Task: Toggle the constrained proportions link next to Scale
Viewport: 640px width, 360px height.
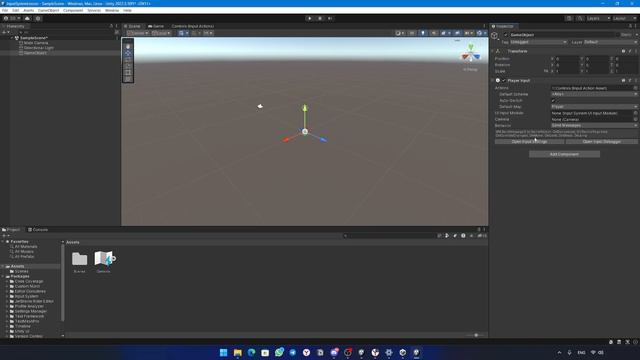Action: click(546, 71)
